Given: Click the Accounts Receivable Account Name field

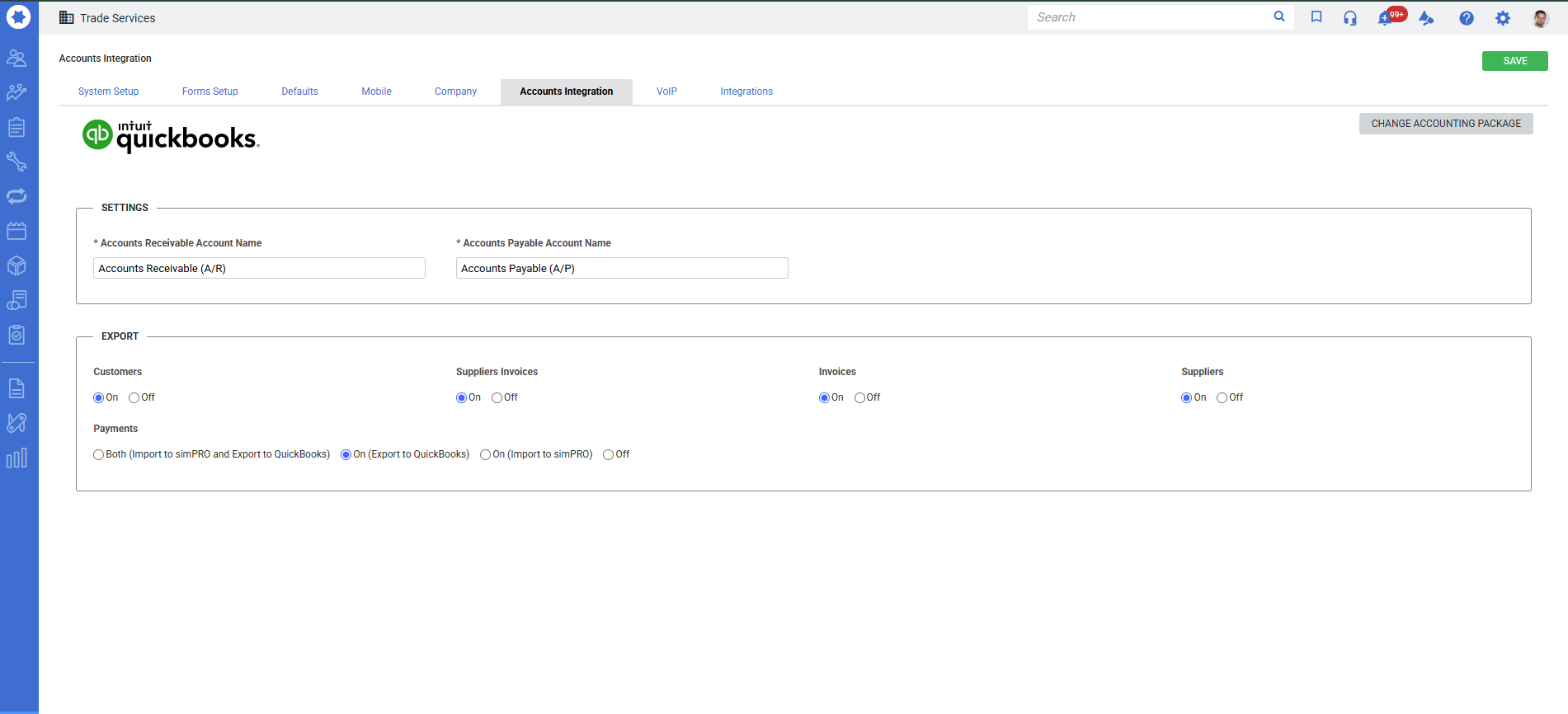Looking at the screenshot, I should [x=259, y=269].
